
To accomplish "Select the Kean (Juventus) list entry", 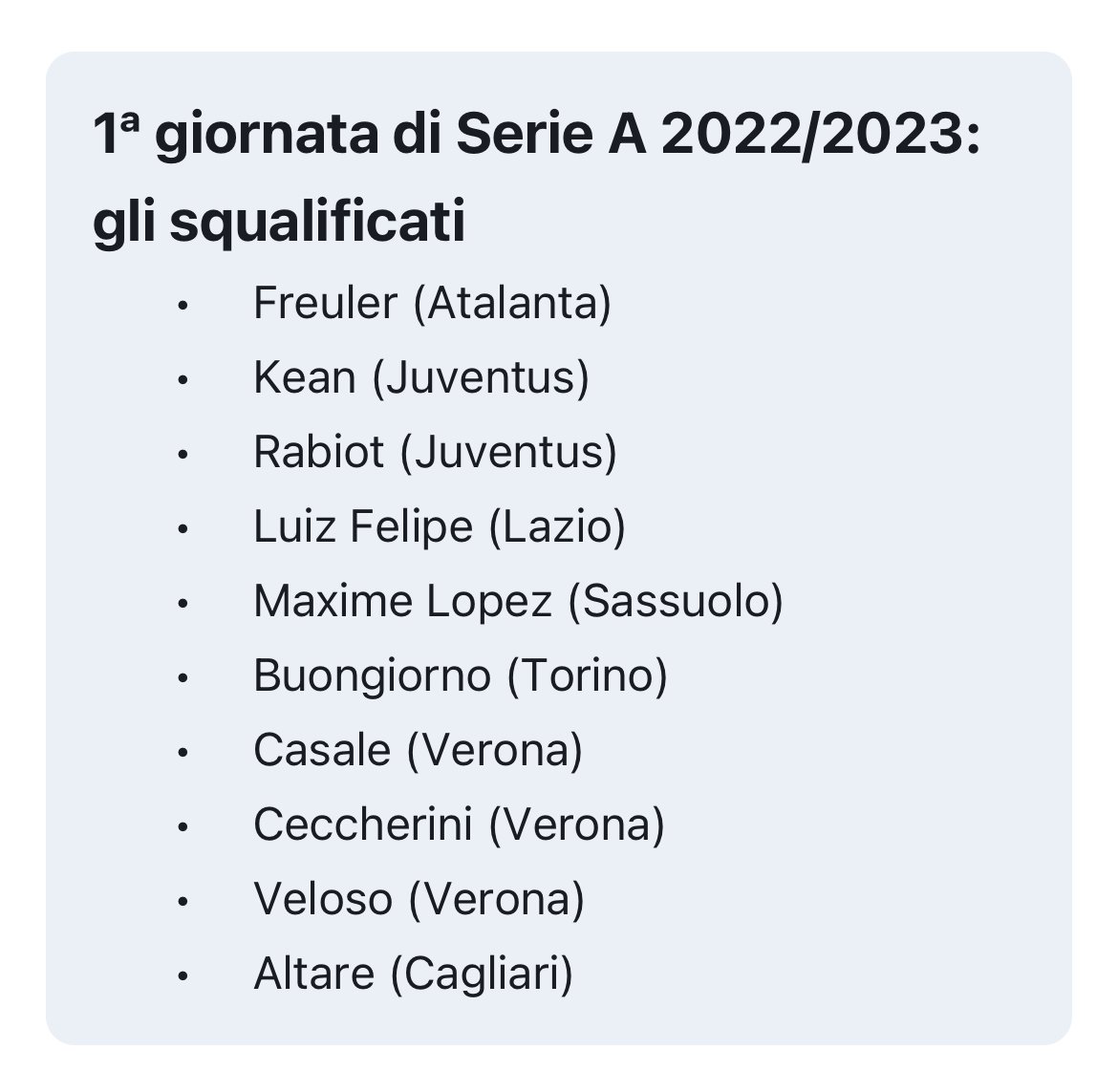I will 421,377.
